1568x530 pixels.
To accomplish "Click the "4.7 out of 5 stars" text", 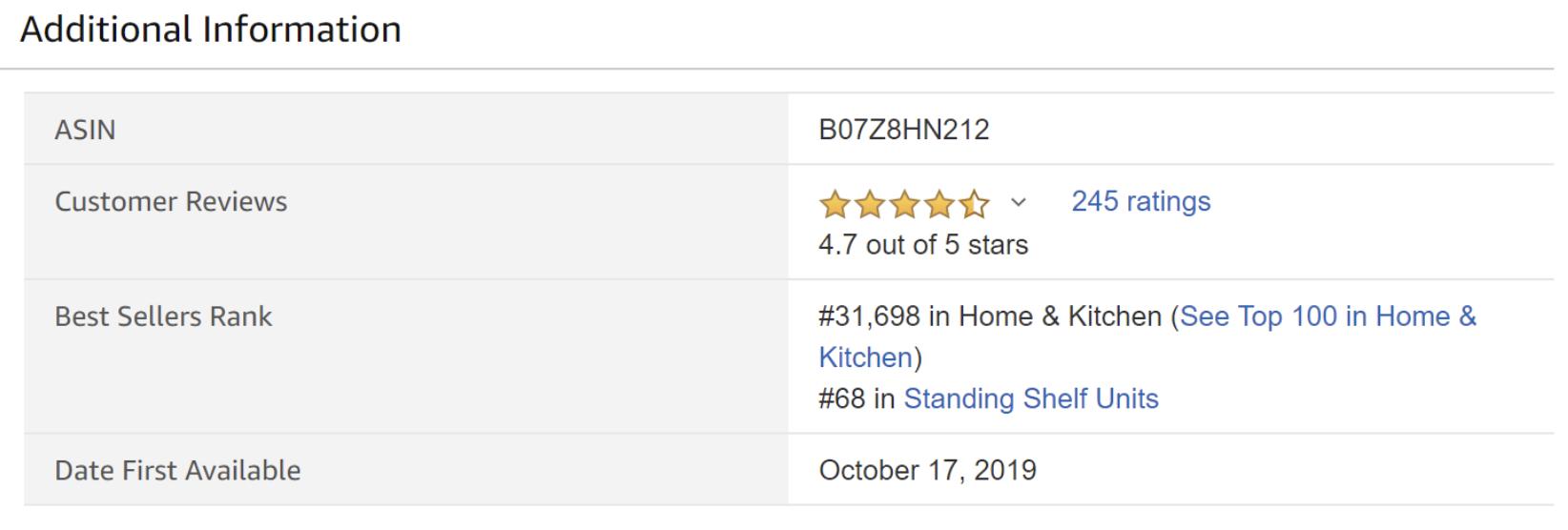I will pyautogui.click(x=923, y=245).
